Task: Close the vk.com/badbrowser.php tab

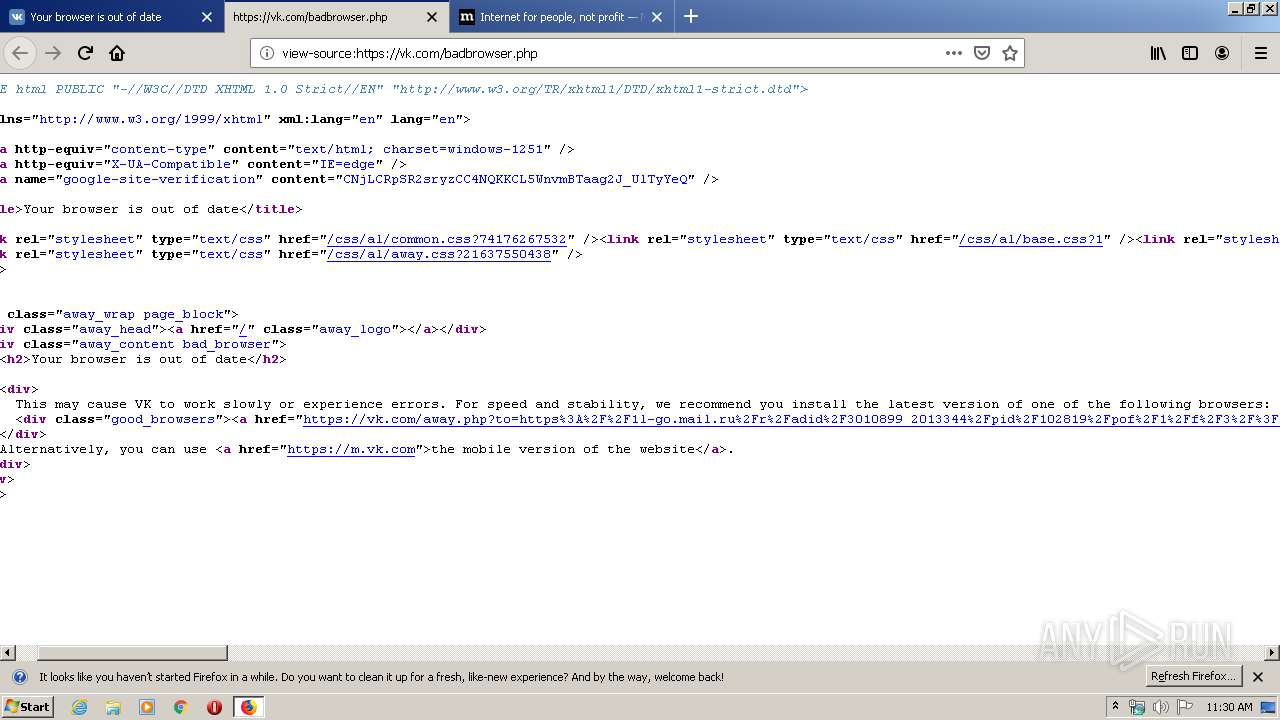Action: [432, 17]
